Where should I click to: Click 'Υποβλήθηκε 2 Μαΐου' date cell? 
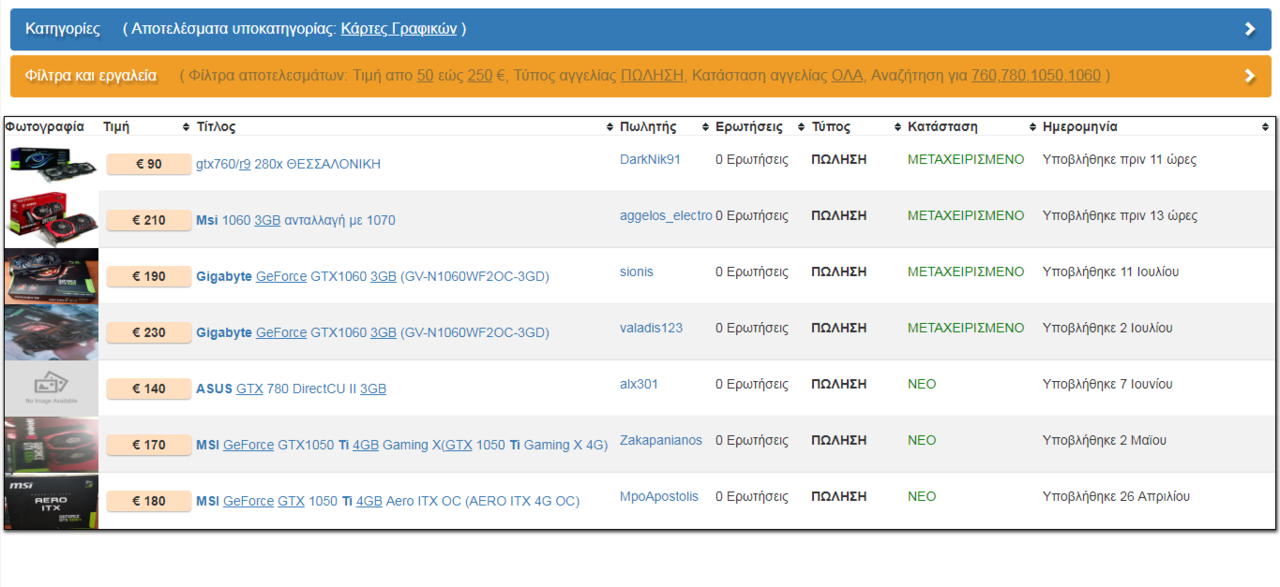point(1104,440)
